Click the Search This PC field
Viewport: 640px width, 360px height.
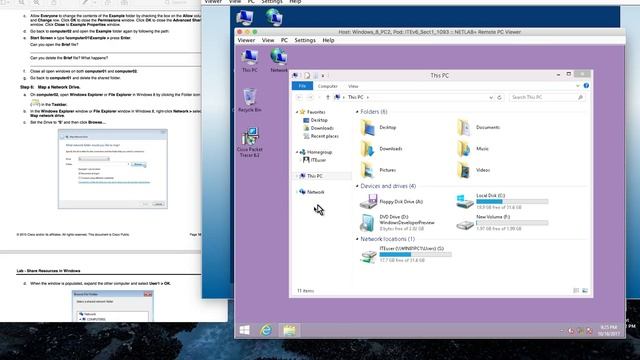[x=547, y=98]
